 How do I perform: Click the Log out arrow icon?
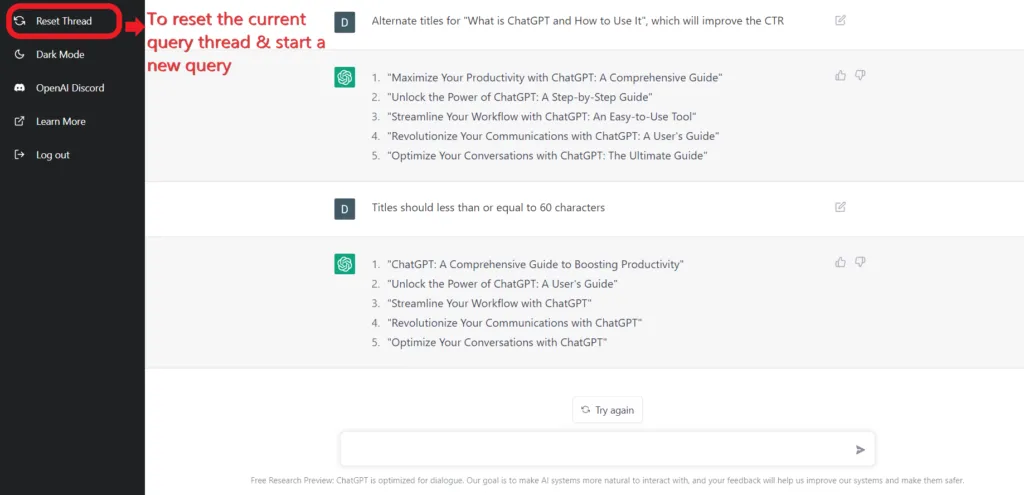pyautogui.click(x=20, y=155)
